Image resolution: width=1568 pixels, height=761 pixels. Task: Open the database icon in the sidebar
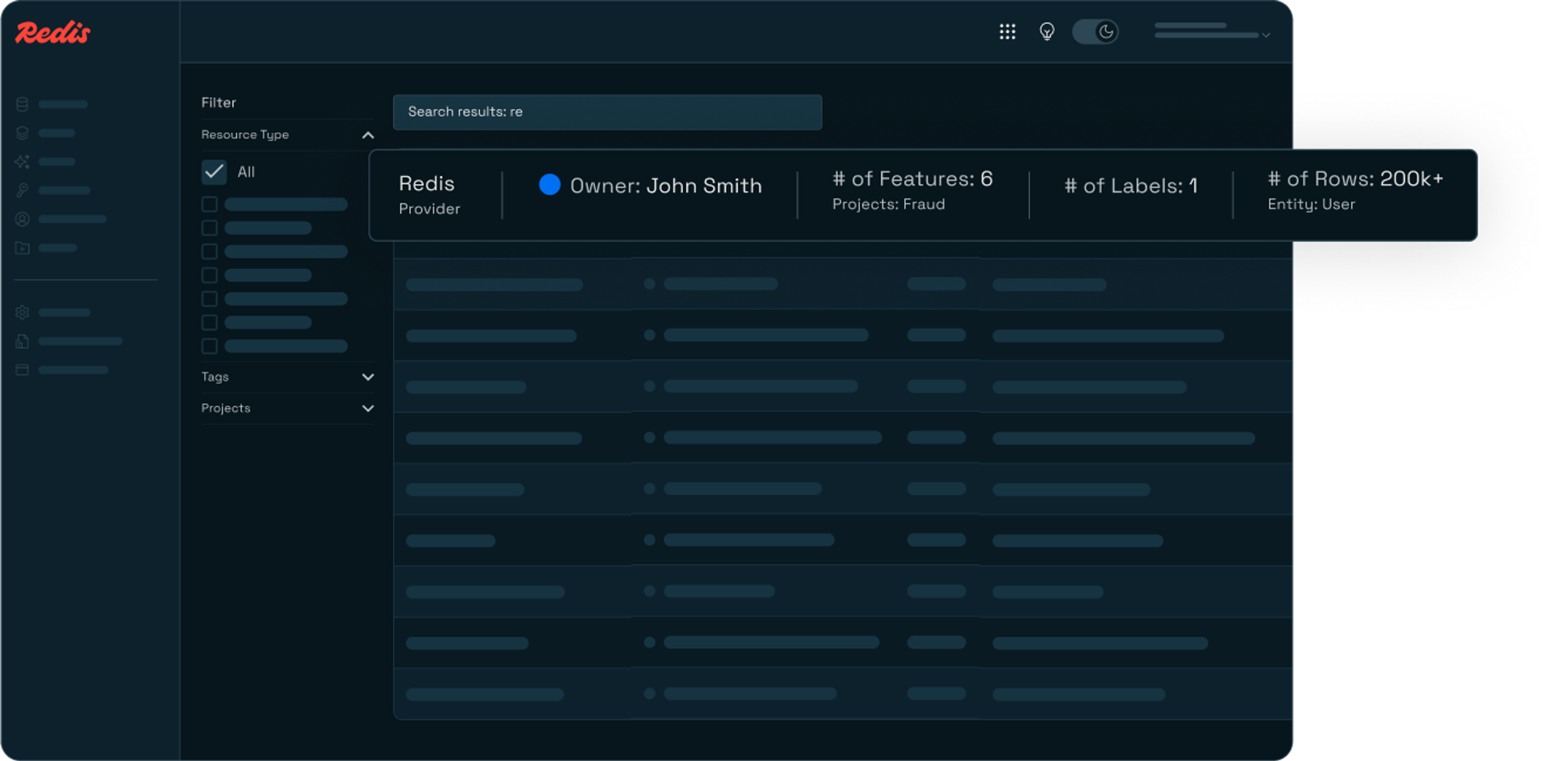coord(22,104)
